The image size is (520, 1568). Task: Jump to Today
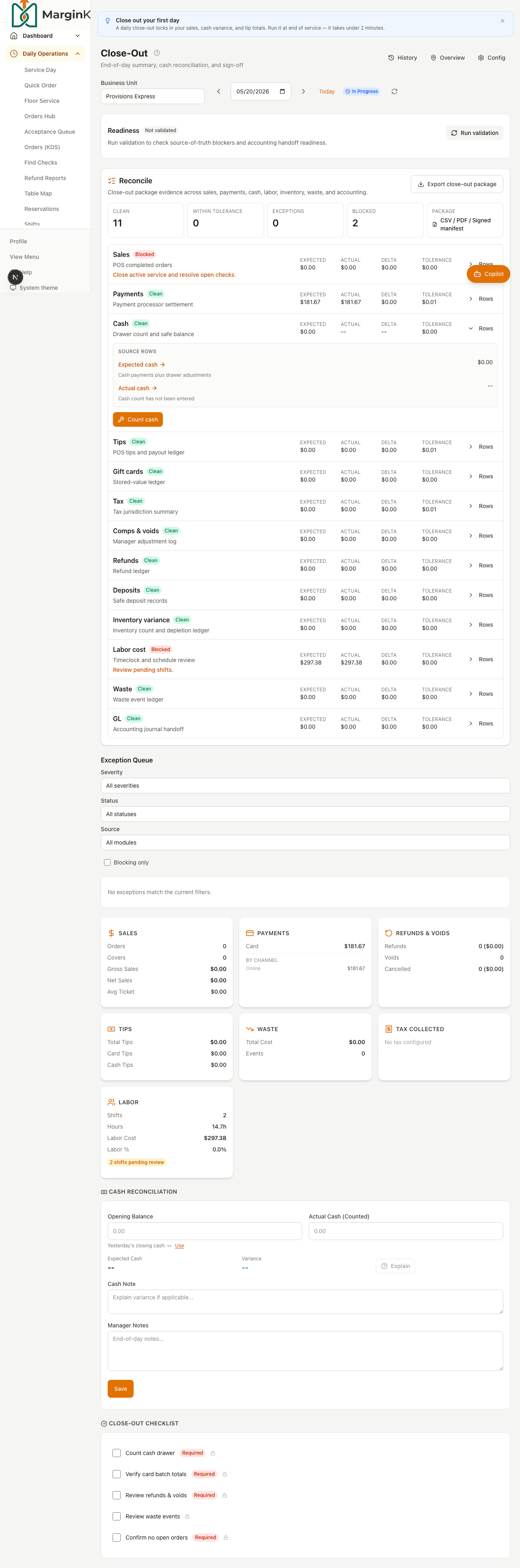[x=327, y=91]
